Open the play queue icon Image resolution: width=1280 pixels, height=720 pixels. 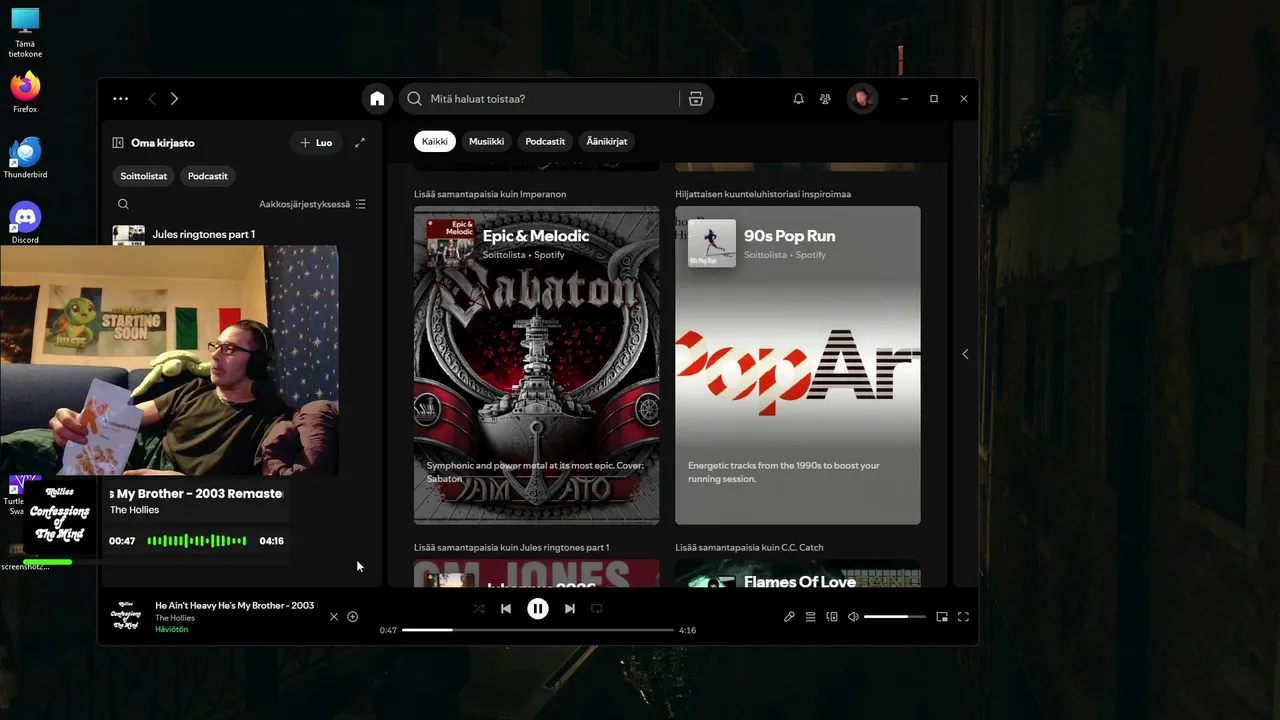tap(811, 617)
